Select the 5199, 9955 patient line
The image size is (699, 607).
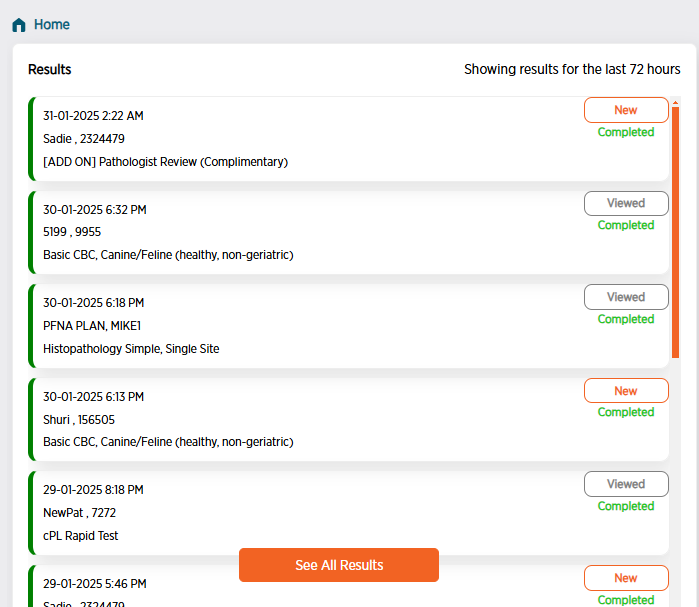72,232
